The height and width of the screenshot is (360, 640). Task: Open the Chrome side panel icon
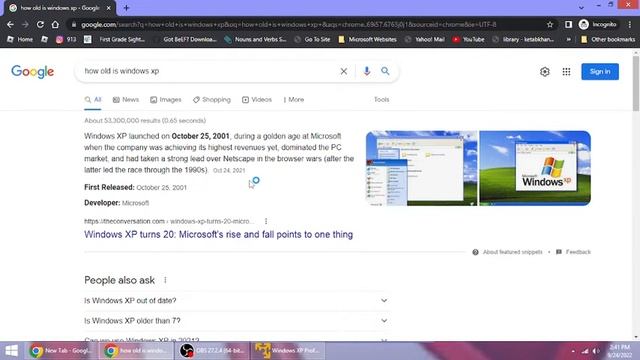[568, 24]
